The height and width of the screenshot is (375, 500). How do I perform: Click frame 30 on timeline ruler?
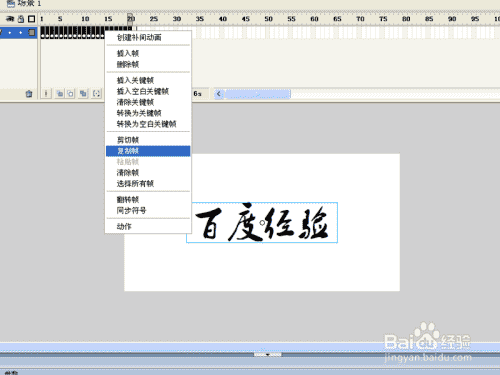pyautogui.click(x=177, y=19)
